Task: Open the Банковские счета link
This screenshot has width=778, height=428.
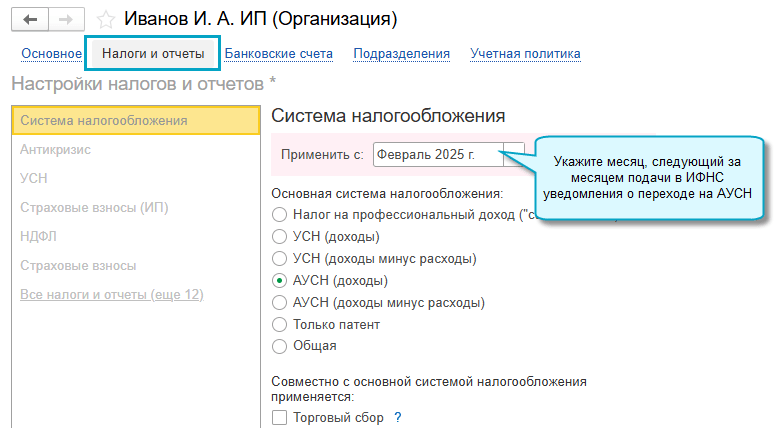Action: tap(279, 54)
